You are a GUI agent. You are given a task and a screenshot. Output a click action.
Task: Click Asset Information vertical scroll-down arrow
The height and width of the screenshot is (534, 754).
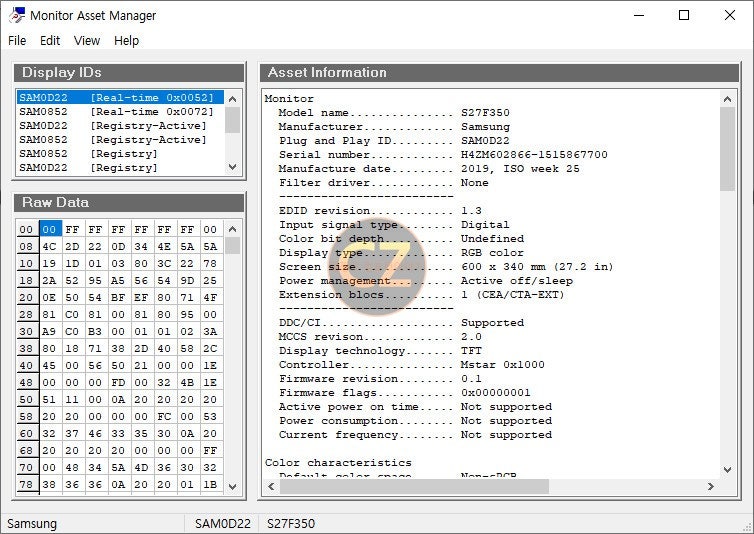pos(728,470)
